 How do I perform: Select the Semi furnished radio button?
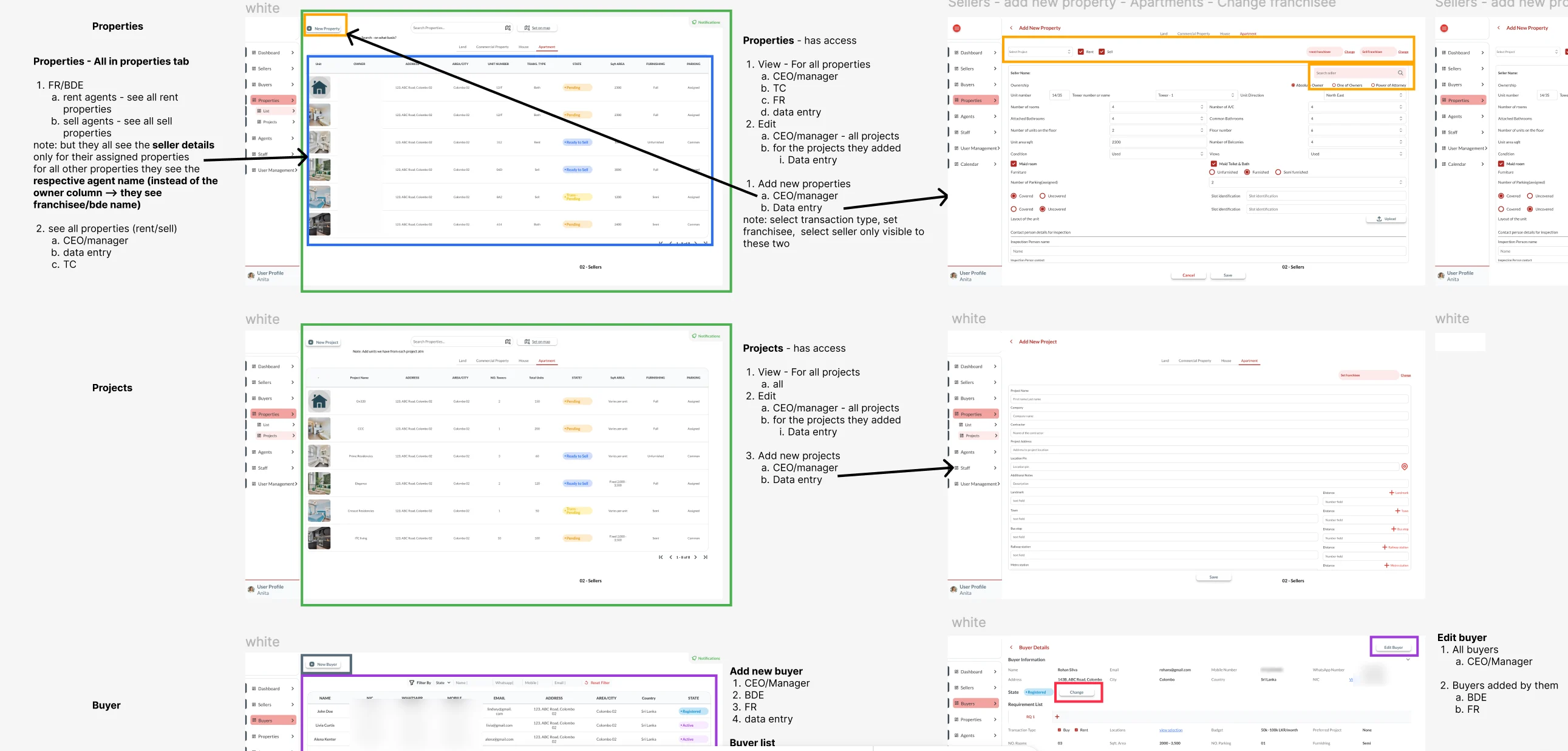point(1278,173)
